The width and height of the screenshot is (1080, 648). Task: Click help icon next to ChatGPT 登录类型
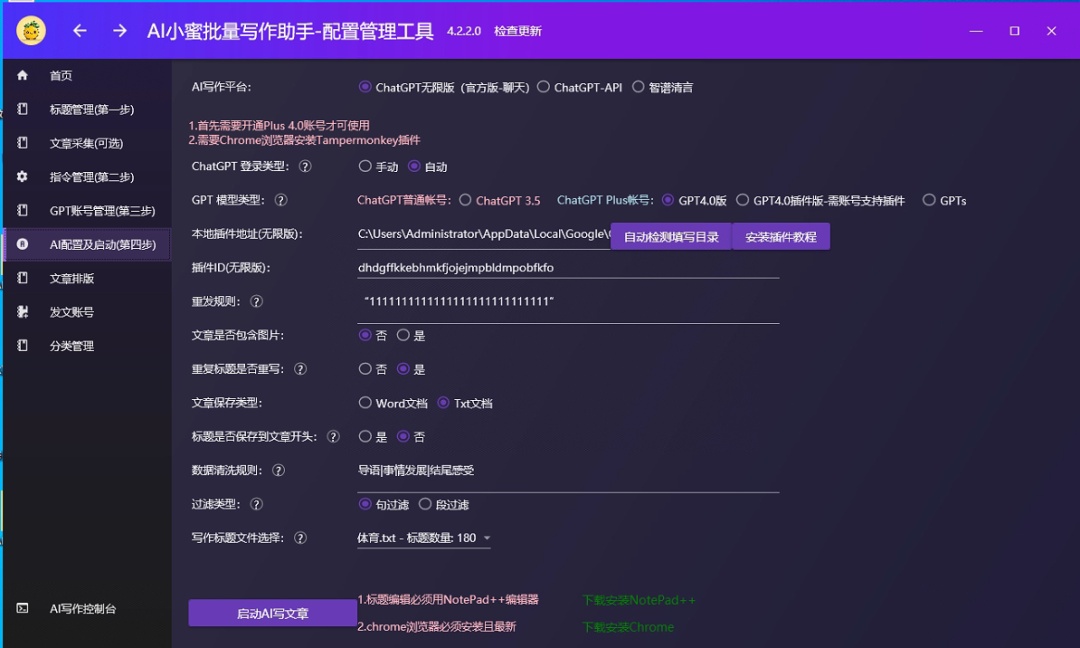(x=305, y=167)
